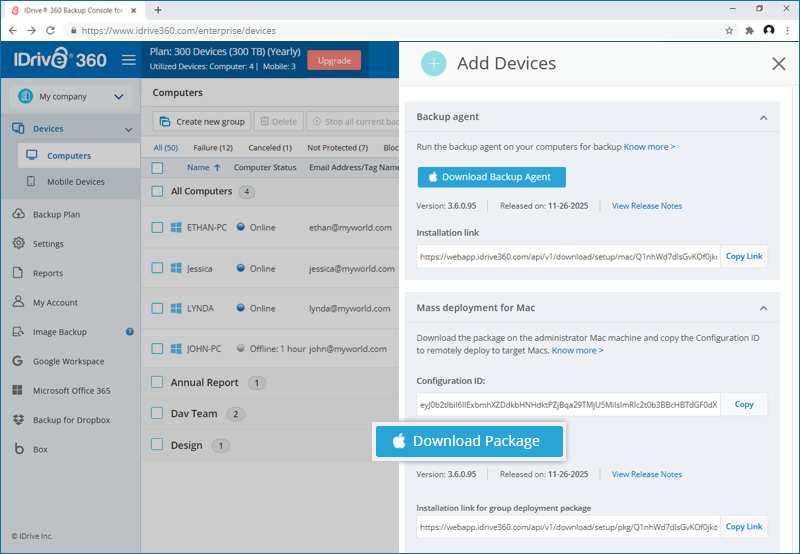Open the Settings gear in sidebar

(x=18, y=243)
